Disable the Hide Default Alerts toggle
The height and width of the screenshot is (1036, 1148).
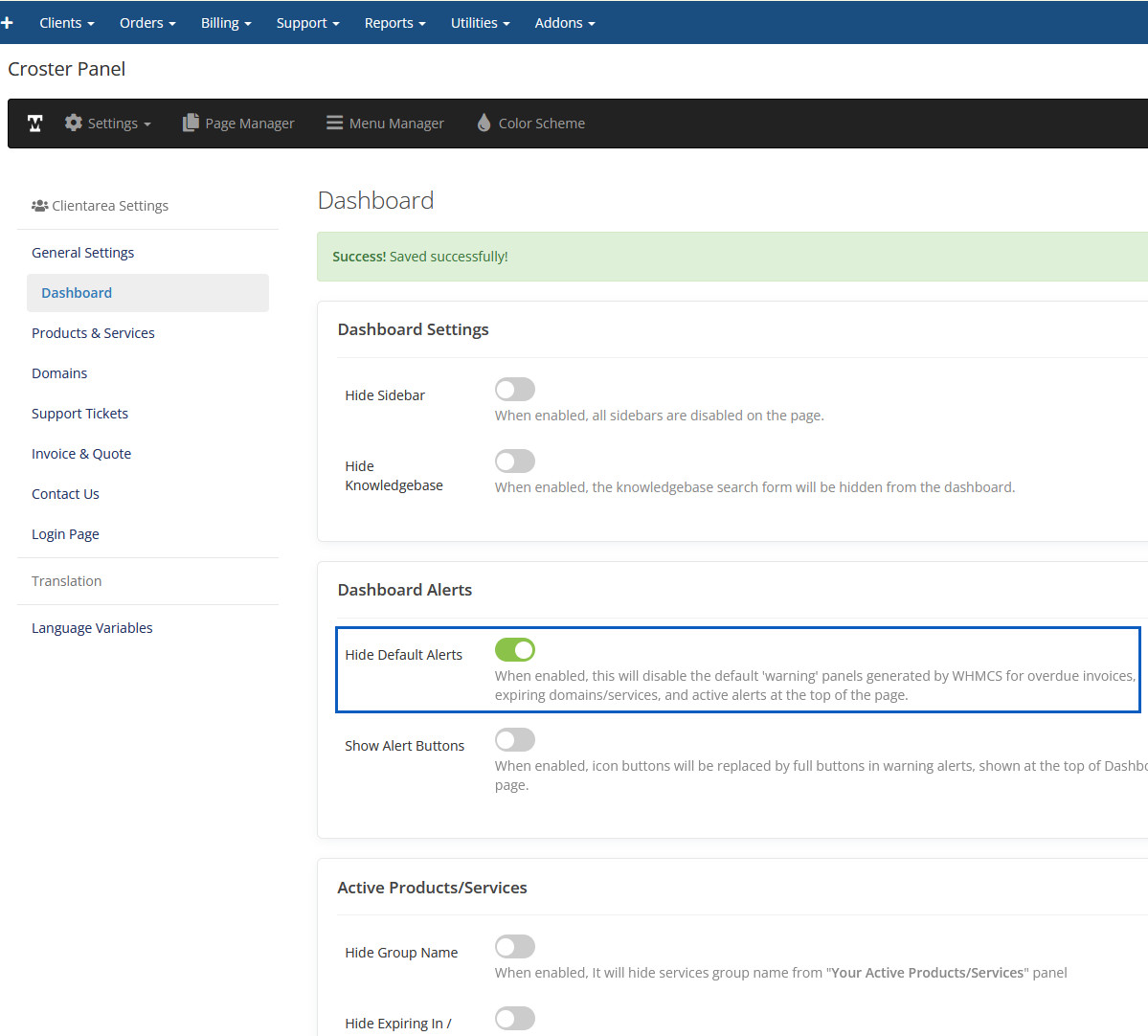(x=514, y=650)
